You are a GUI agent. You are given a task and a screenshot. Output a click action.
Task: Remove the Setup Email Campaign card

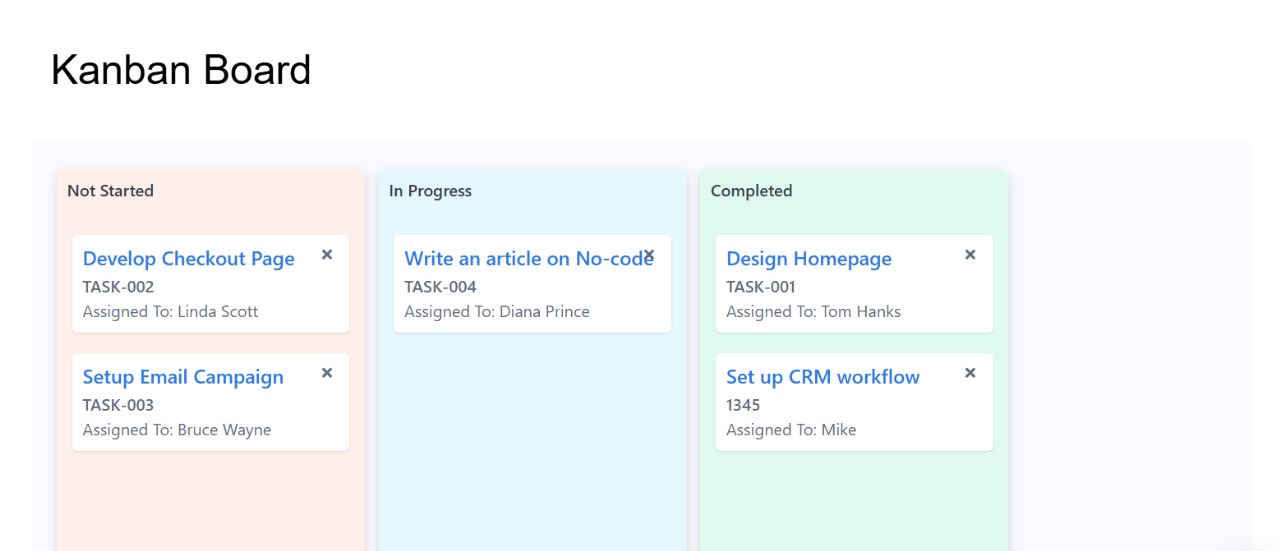point(327,373)
